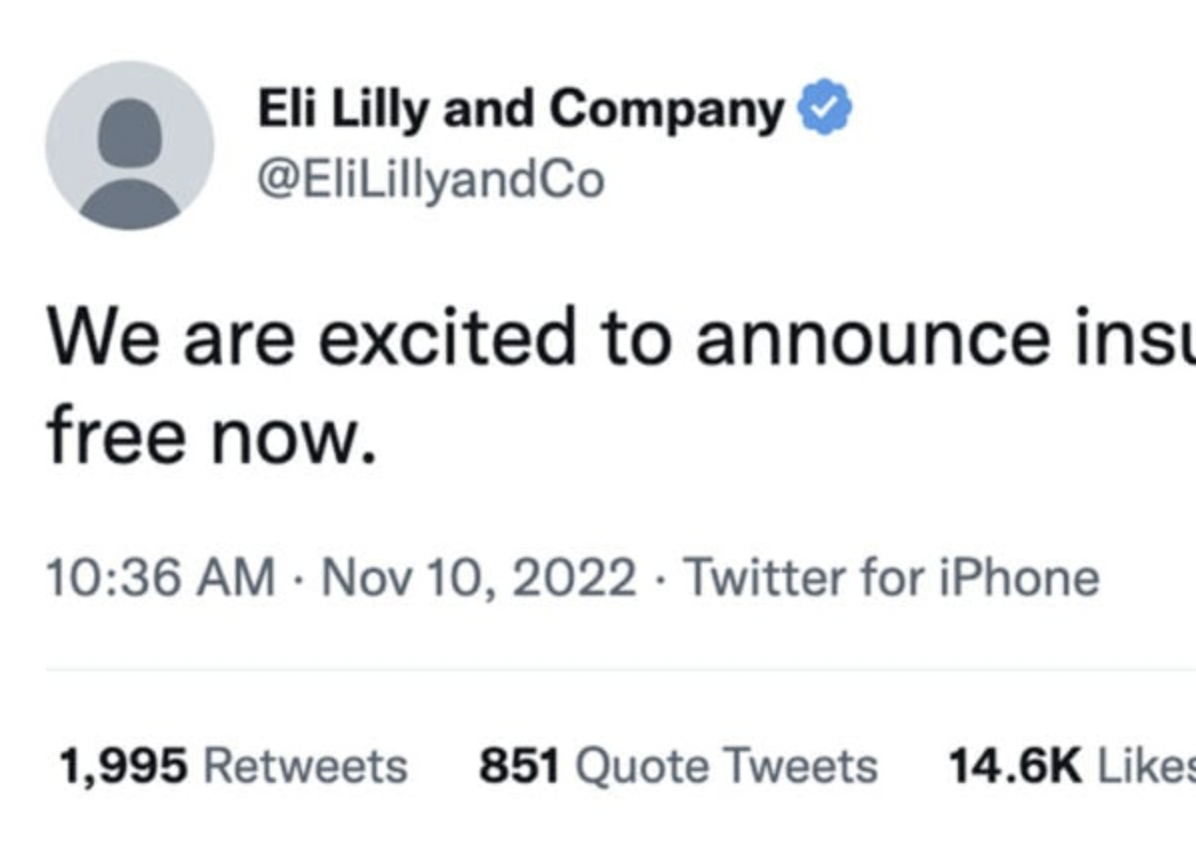Click the word "excited" in the tweet
The image size is (1196, 846).
click(x=446, y=337)
